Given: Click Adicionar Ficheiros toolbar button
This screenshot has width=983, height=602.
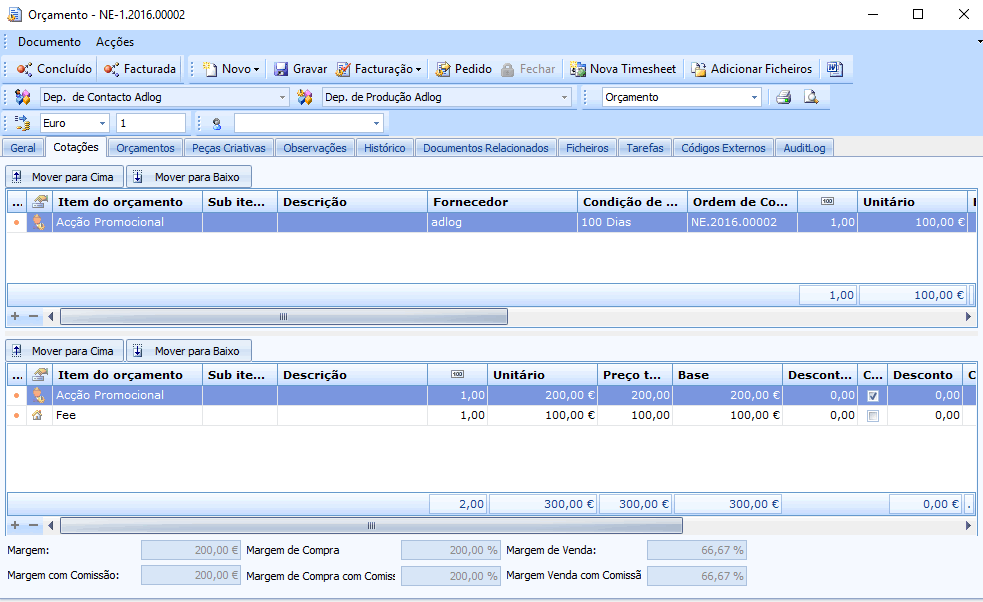Looking at the screenshot, I should tap(751, 69).
